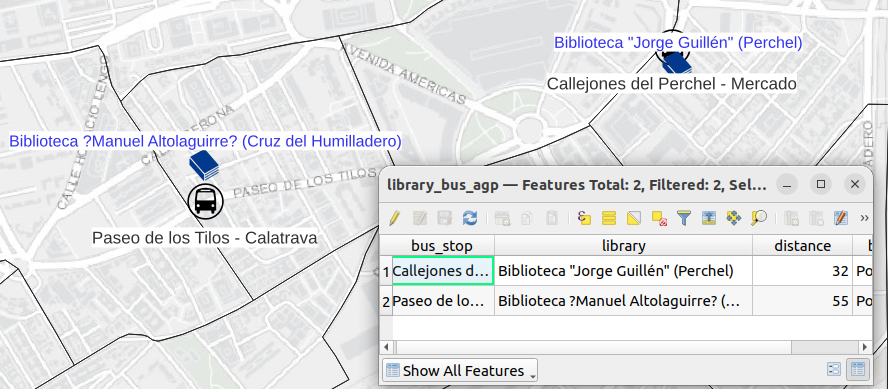Expand the toolbar overflow chevron
This screenshot has height=389, width=888.
click(864, 218)
